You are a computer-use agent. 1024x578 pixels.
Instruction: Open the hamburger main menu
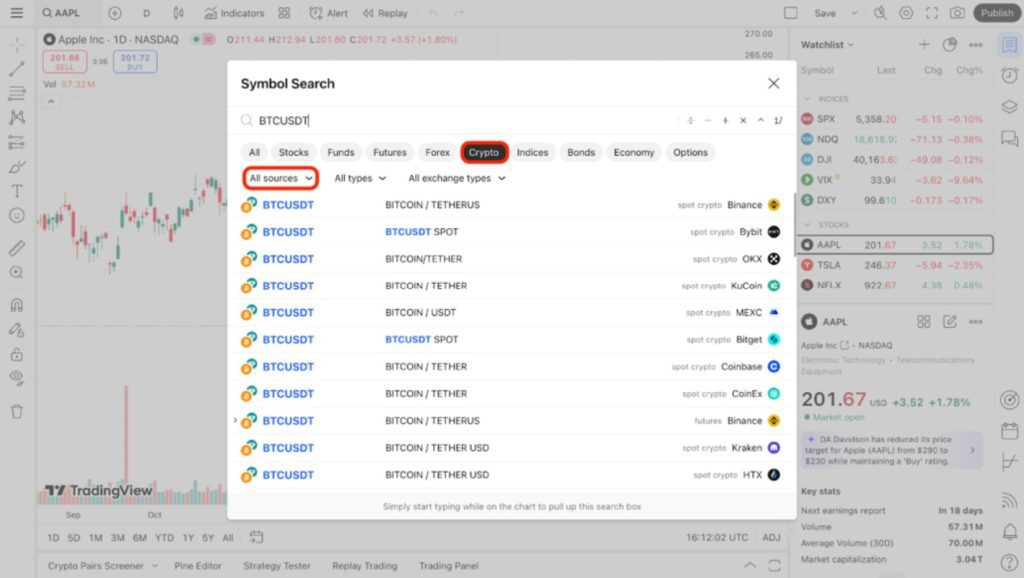16,13
